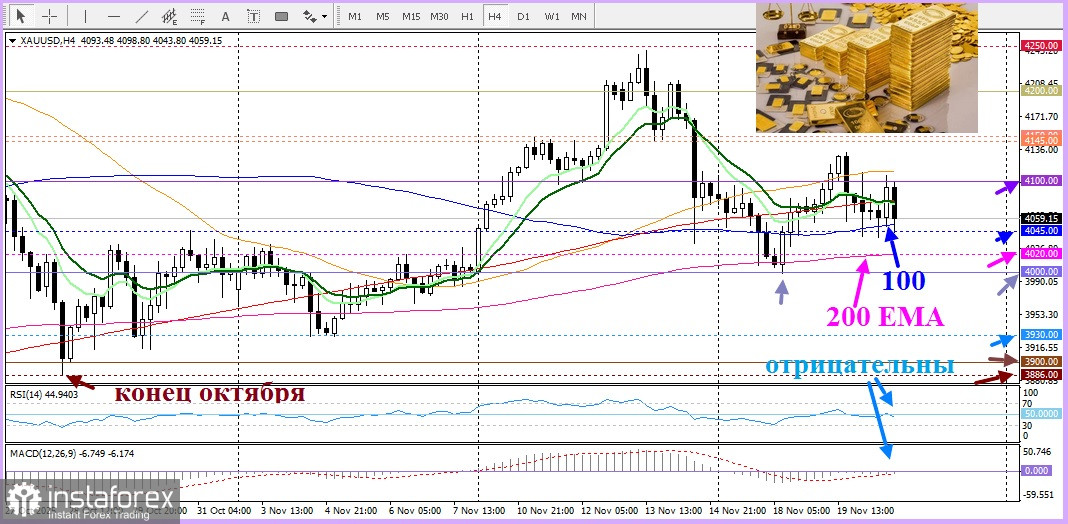The image size is (1068, 524).
Task: Select the rectangle label tool
Action: click(281, 16)
